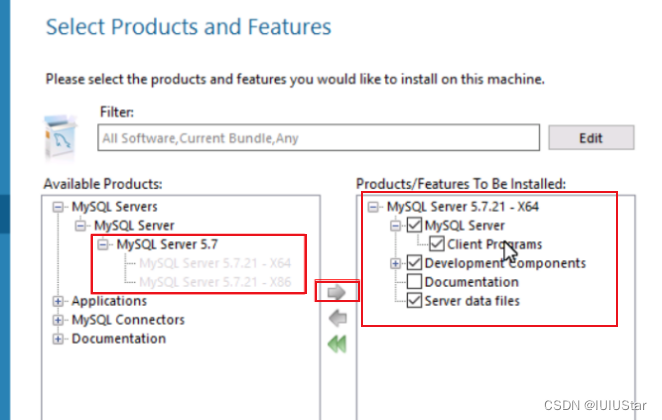Uncheck the Client Programs checkbox

[x=437, y=244]
